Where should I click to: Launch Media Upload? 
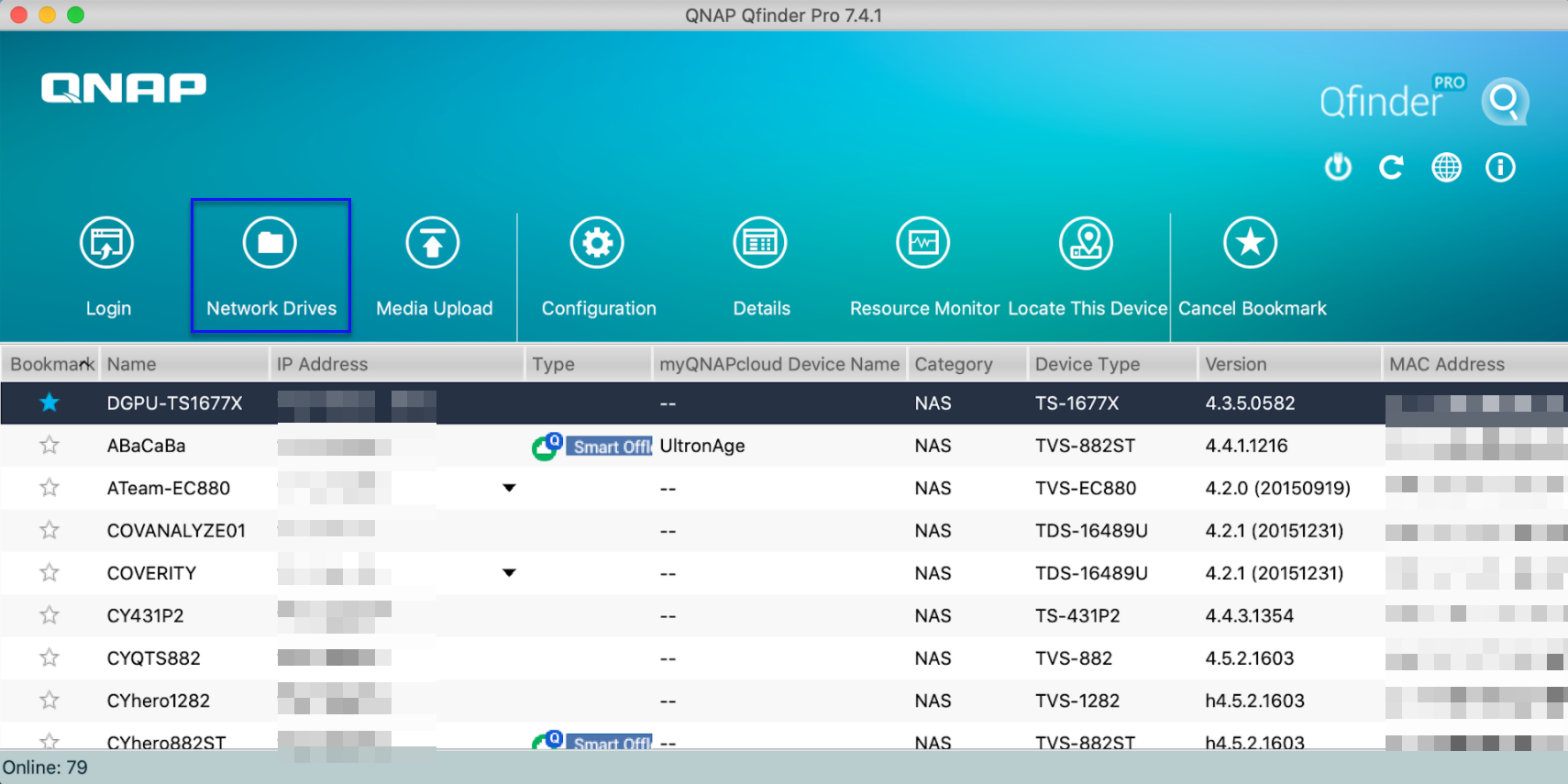(x=434, y=266)
